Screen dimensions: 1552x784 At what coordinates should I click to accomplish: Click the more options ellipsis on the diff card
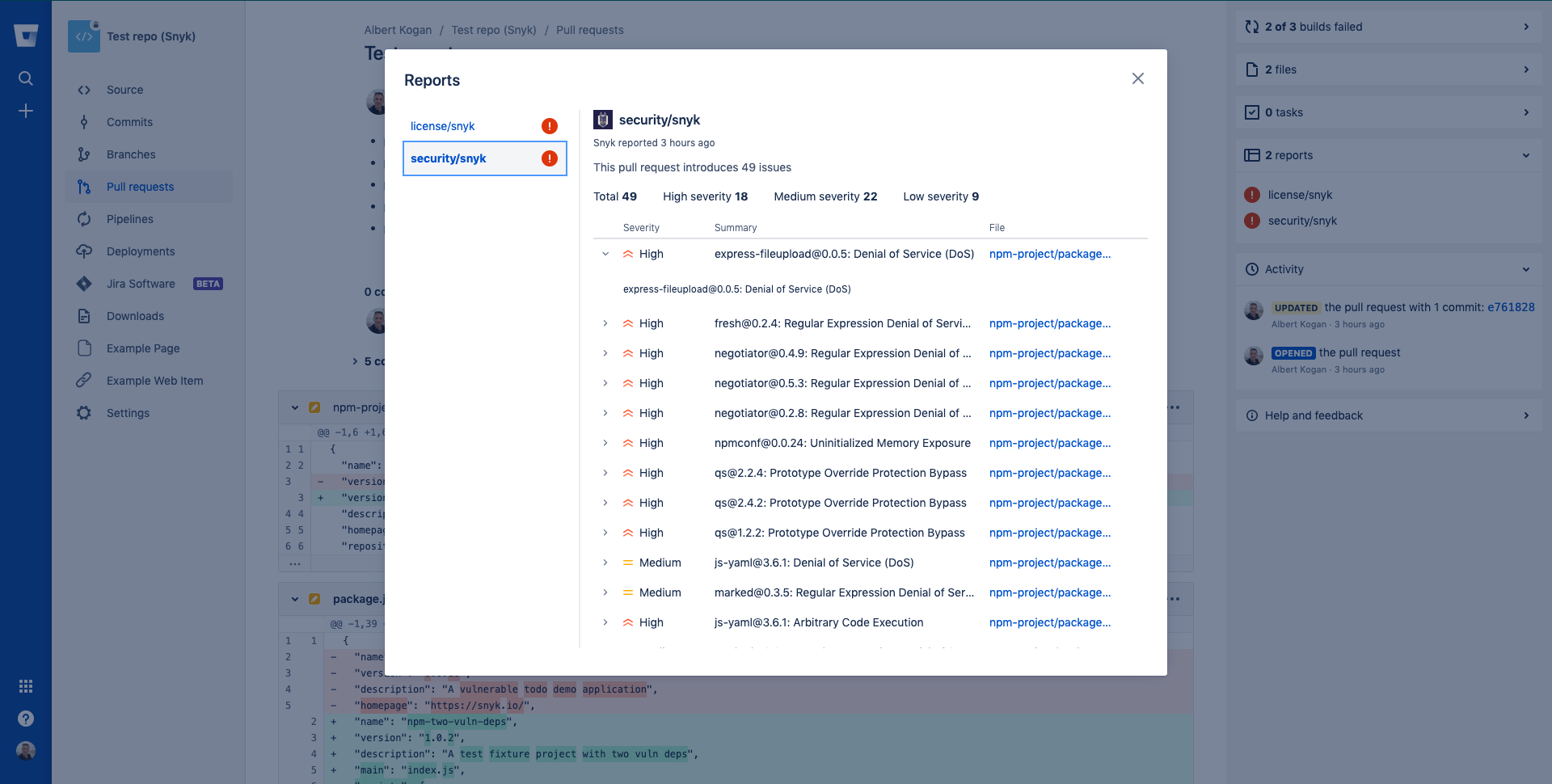tap(1175, 407)
